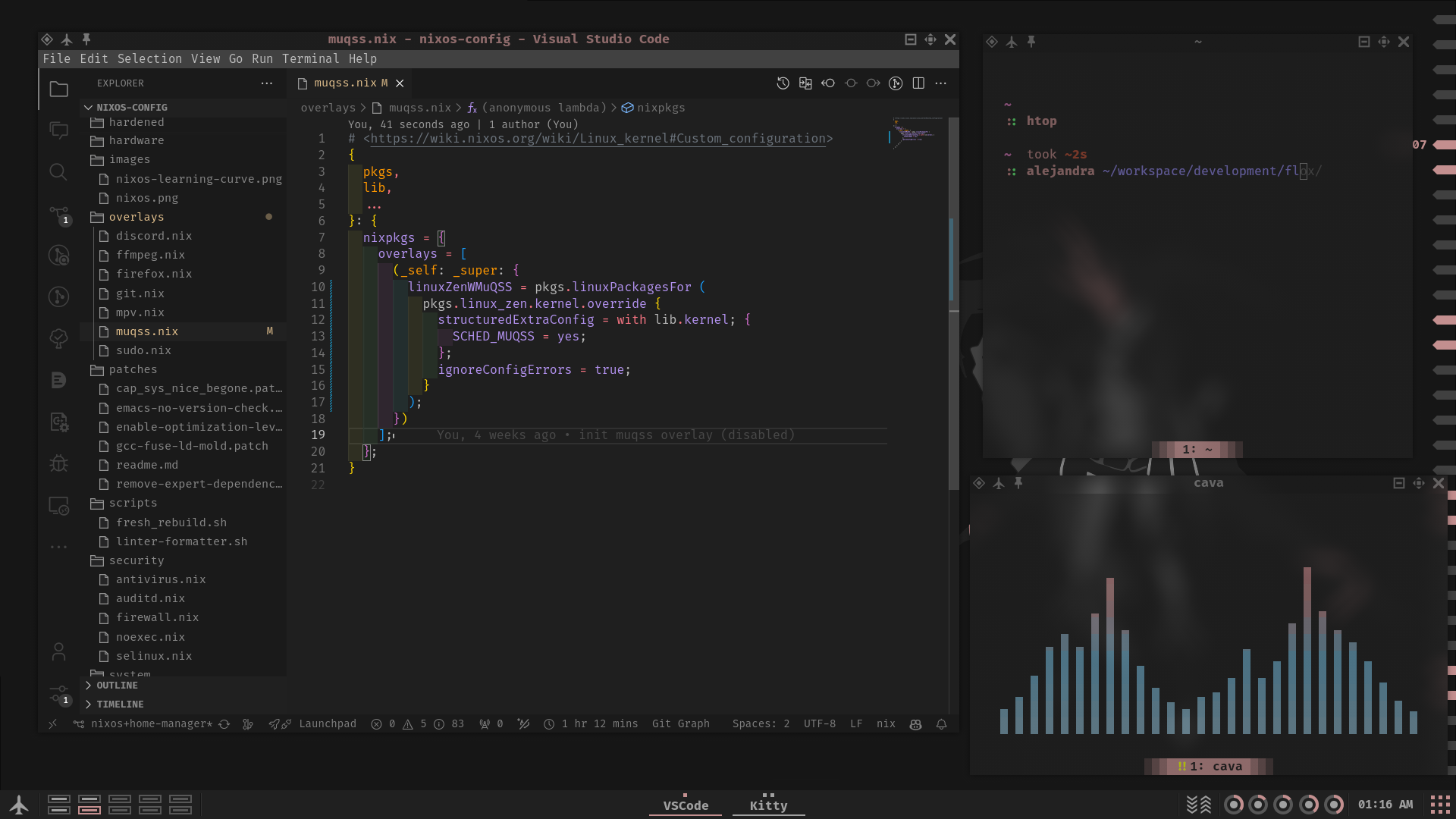This screenshot has width=1456, height=819.
Task: Click Git Graph in the status bar
Action: coord(681,724)
